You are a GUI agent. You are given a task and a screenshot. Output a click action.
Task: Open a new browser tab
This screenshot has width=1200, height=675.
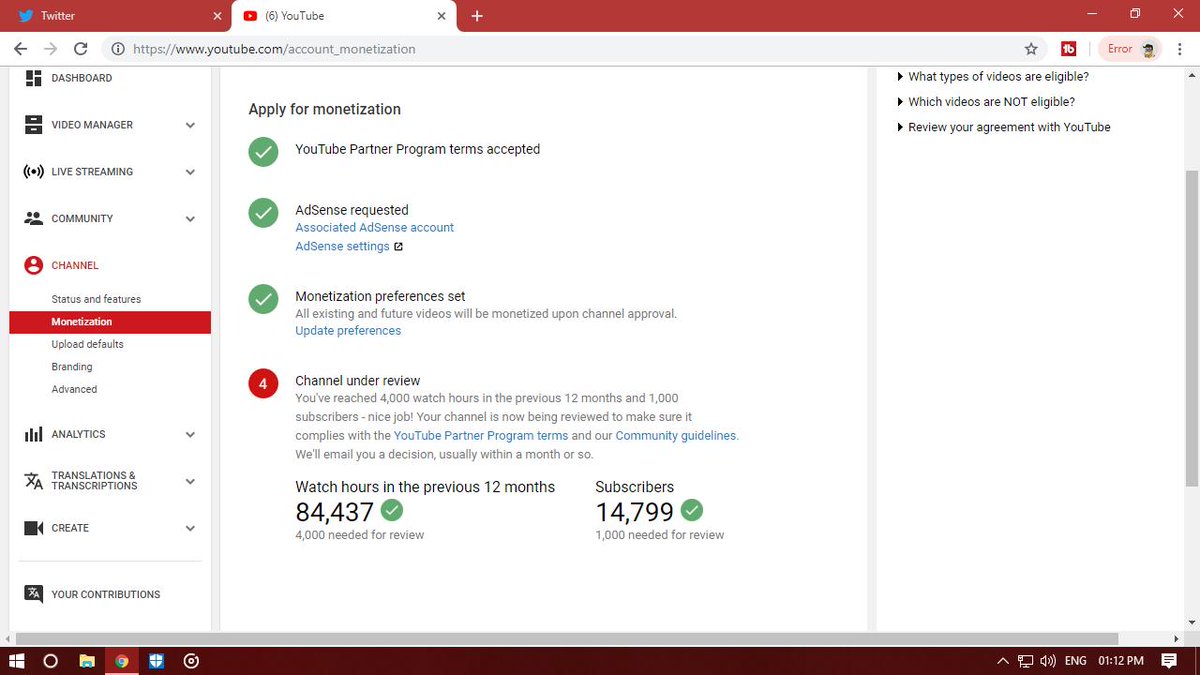pos(477,16)
